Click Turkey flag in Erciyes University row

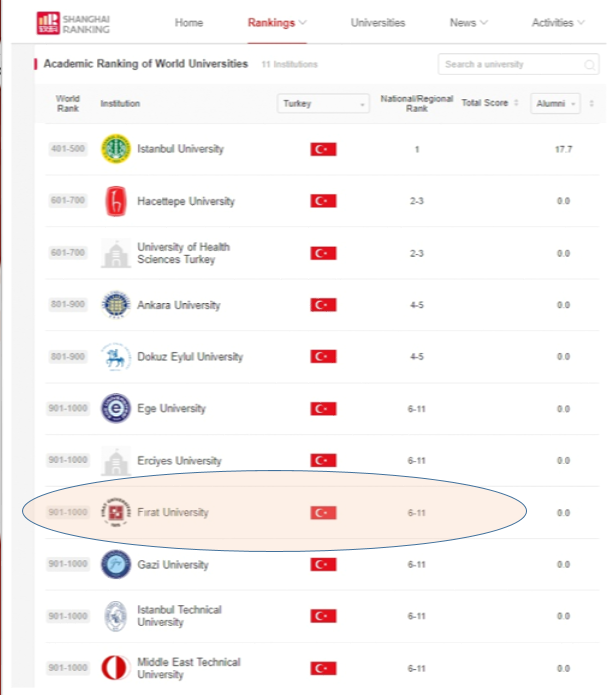coord(323,461)
